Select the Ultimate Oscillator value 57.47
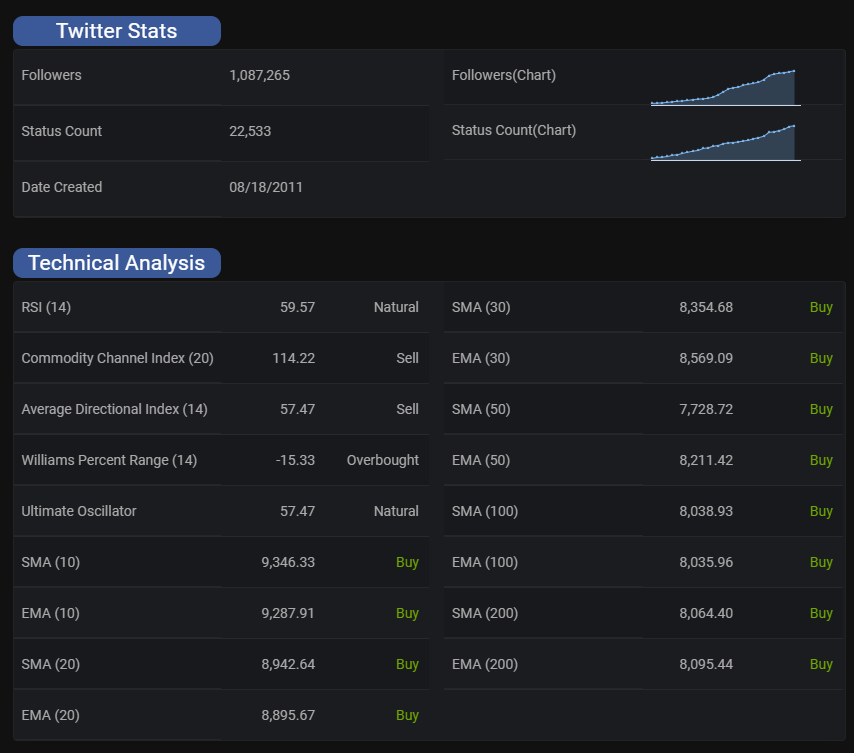The image size is (854, 753). click(297, 511)
